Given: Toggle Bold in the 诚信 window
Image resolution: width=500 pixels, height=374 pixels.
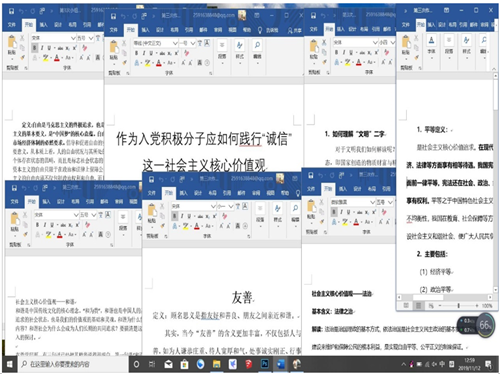Looking at the screenshot, I should [136, 53].
